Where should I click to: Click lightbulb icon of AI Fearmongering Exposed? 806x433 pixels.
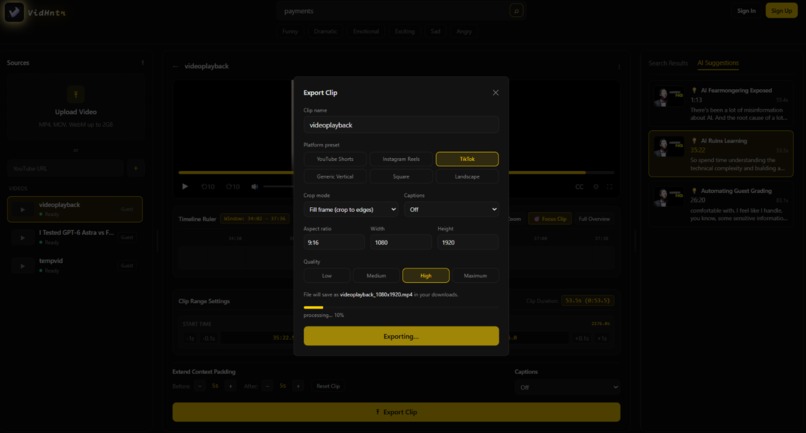click(x=694, y=91)
